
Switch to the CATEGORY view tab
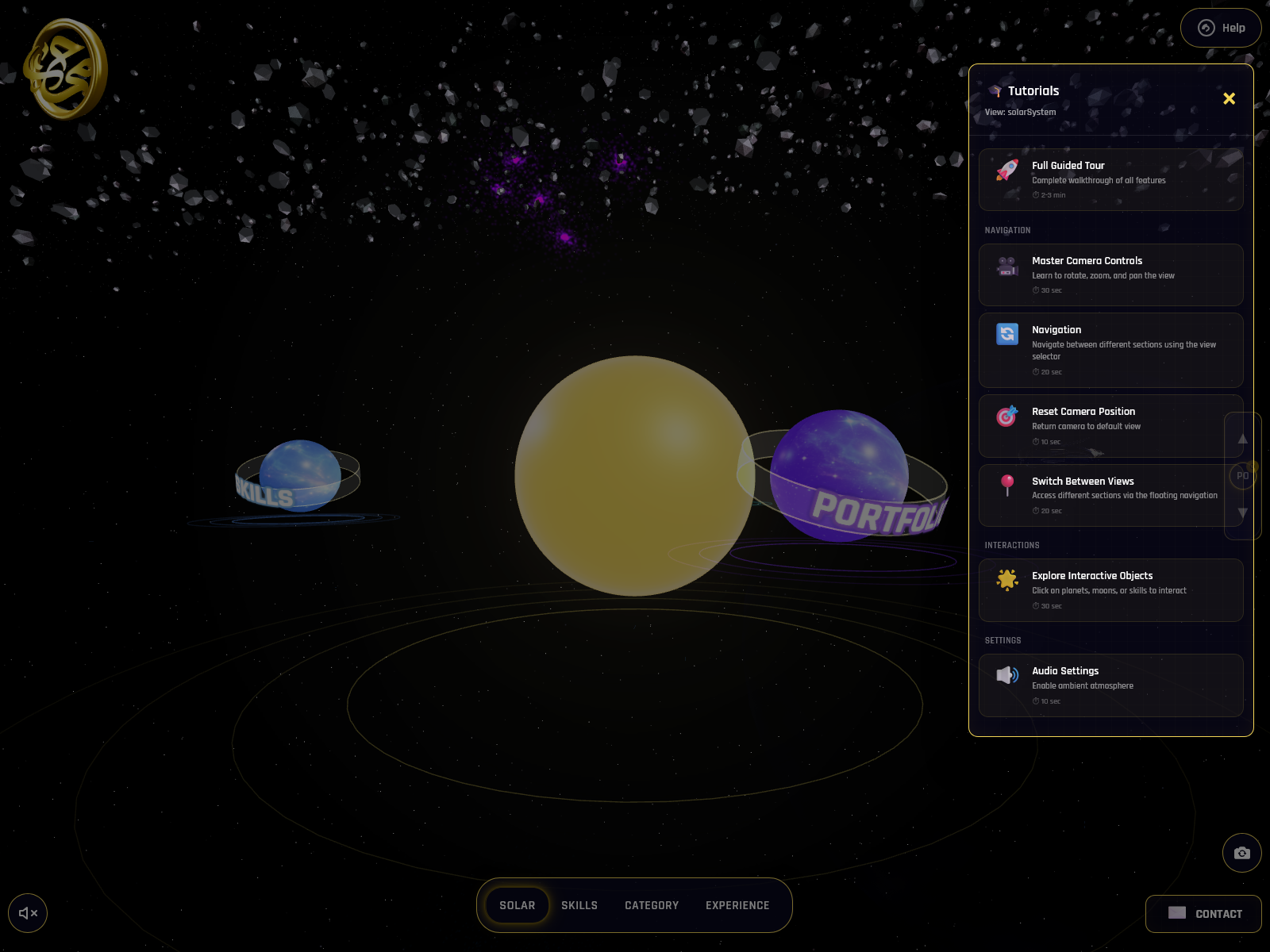coord(652,905)
